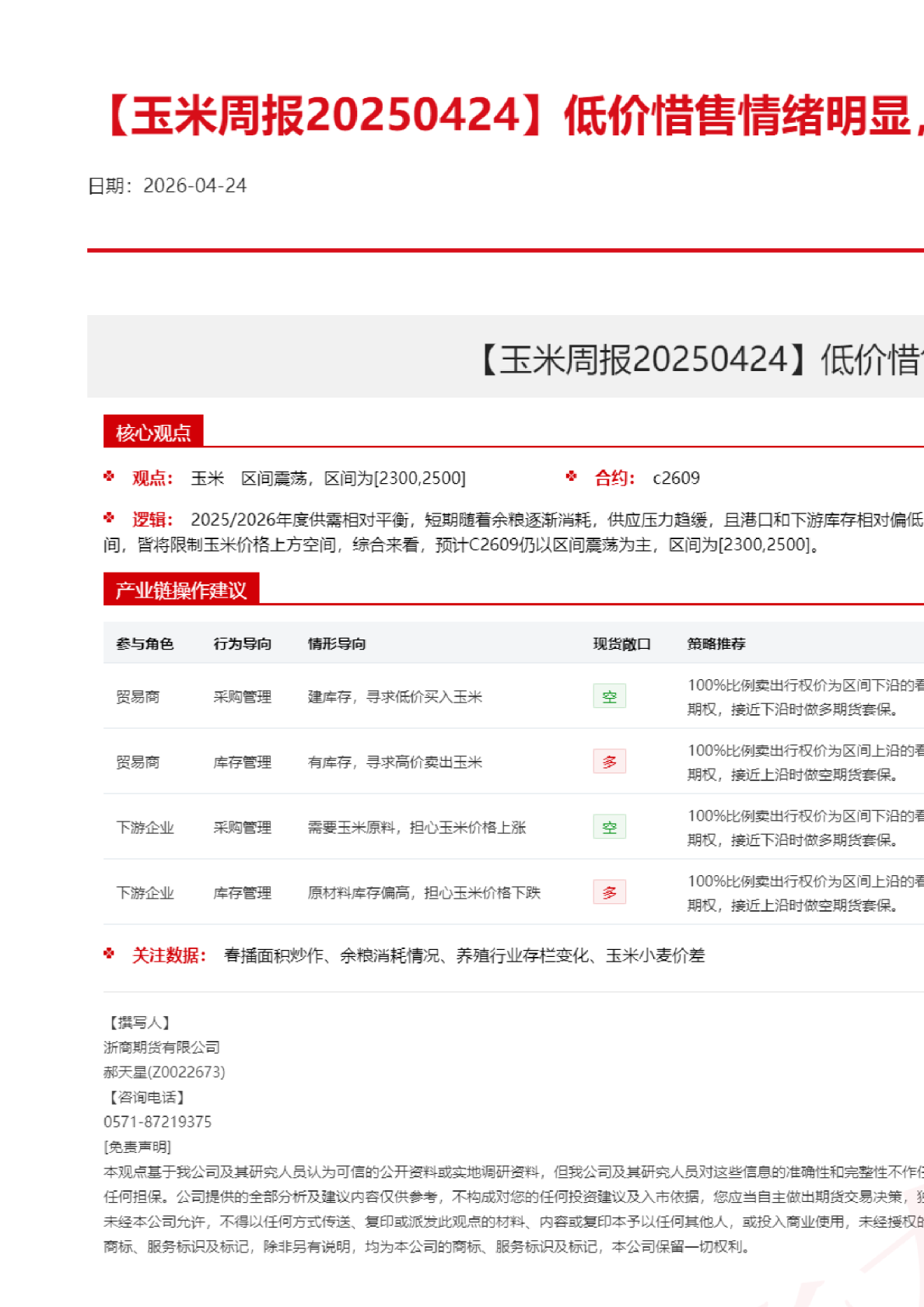Click cell 有库存，寻求高价卖出玉米
Screen dimensions: 924x1307
[x=395, y=762]
